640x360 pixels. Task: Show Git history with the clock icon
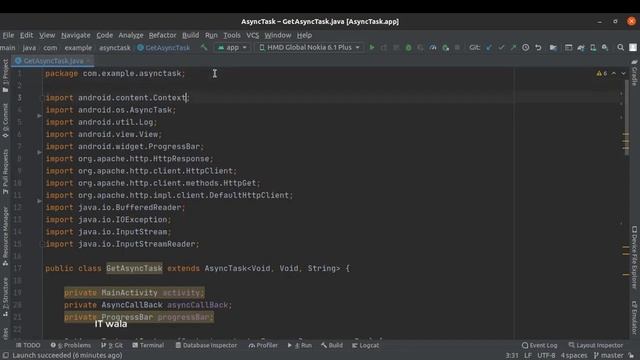[x=526, y=48]
